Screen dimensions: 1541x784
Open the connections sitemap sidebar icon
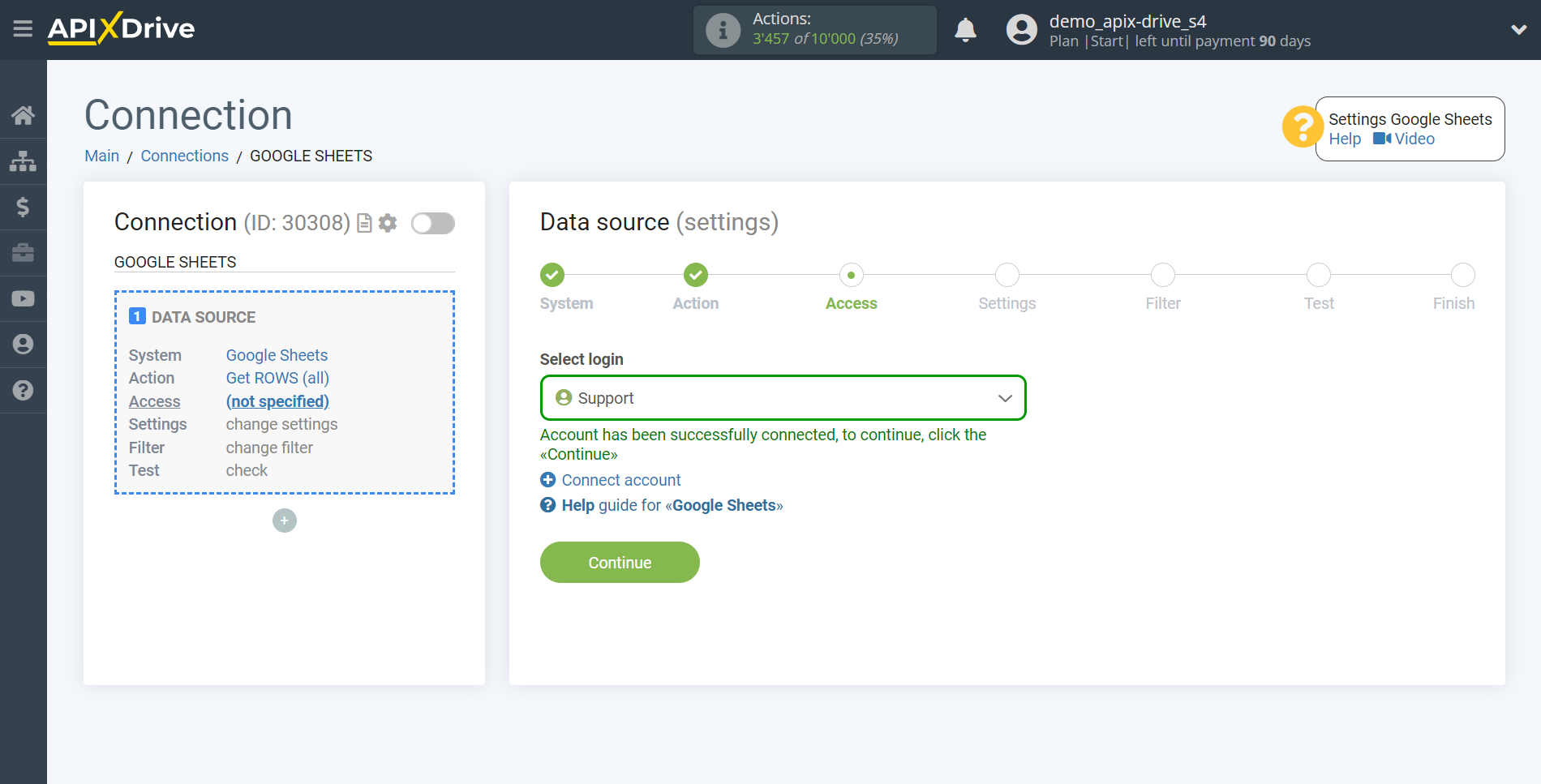(x=23, y=161)
